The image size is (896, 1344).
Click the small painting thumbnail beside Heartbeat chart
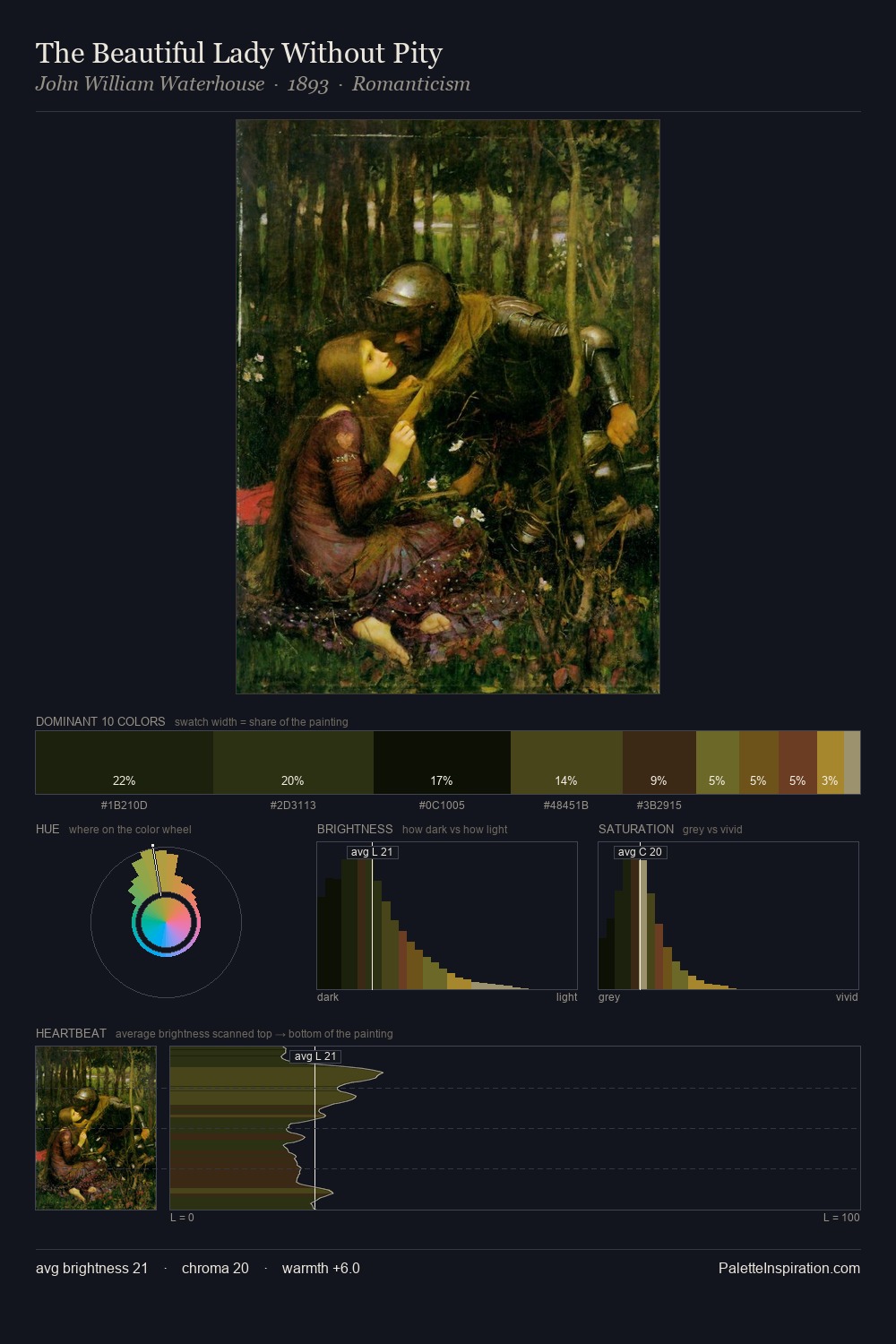(96, 1128)
